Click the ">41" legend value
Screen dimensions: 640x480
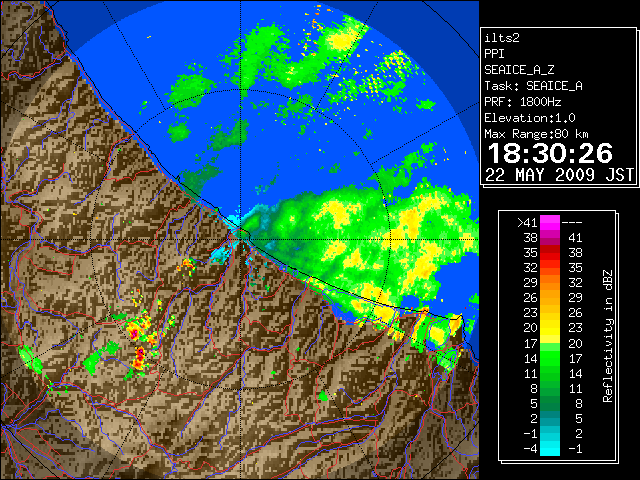point(527,222)
